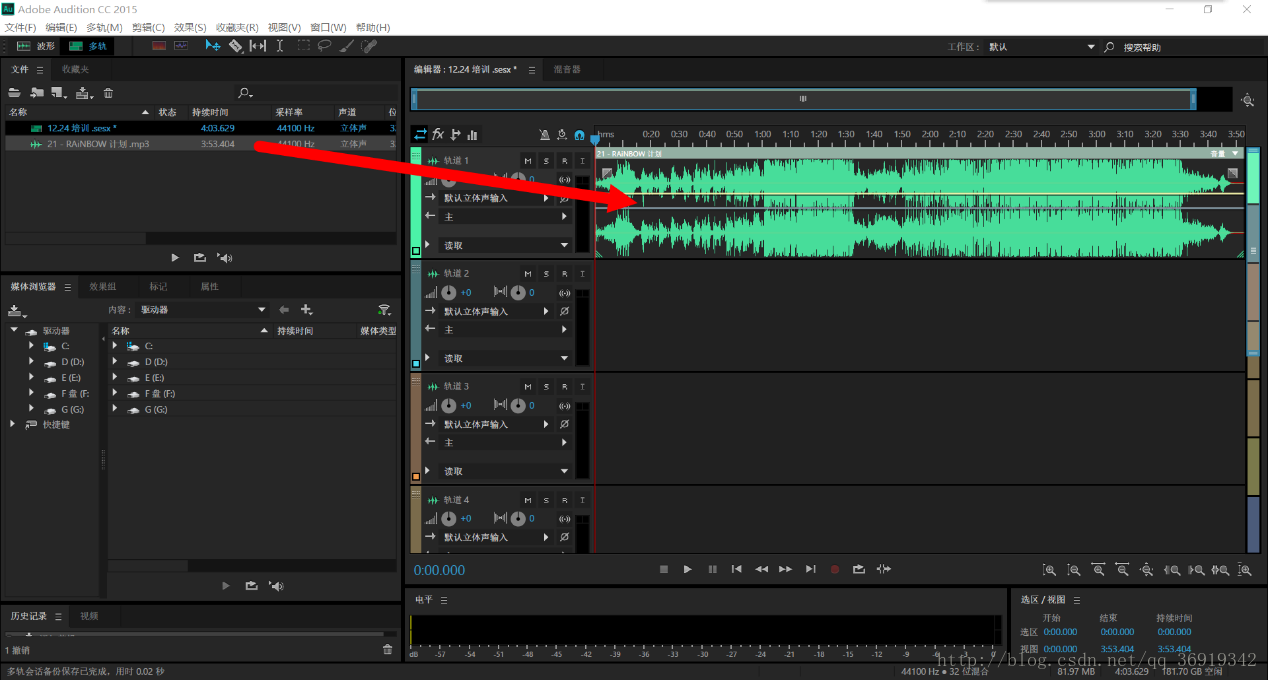Skip selection icon in transport
The image size is (1268, 680).
(883, 569)
